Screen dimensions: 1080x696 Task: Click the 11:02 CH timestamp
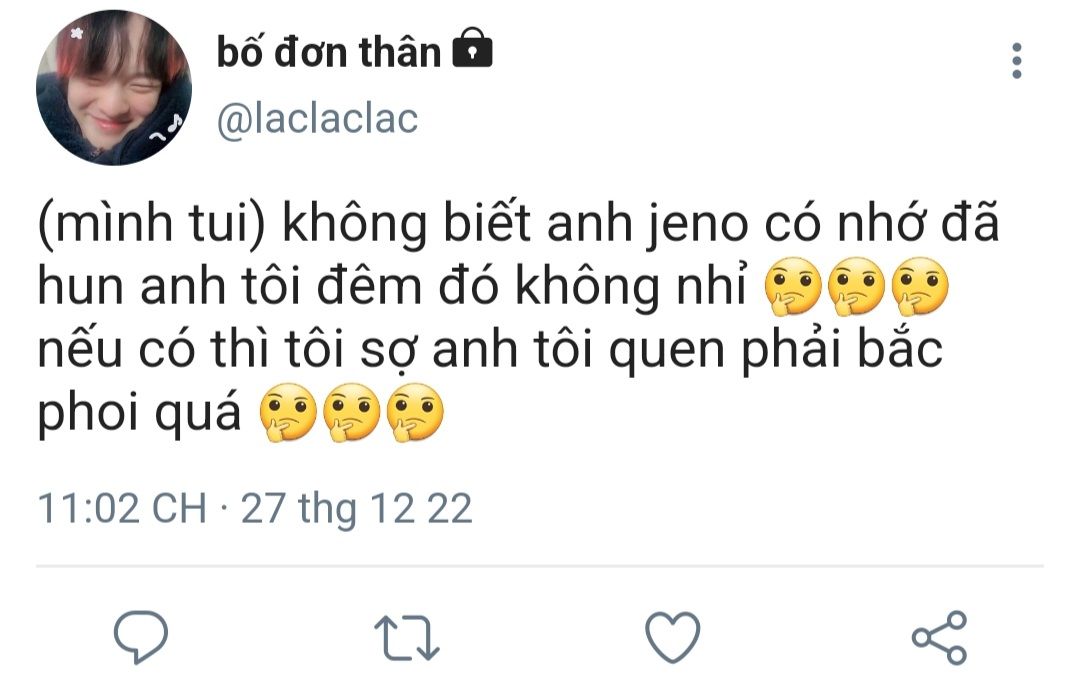122,509
